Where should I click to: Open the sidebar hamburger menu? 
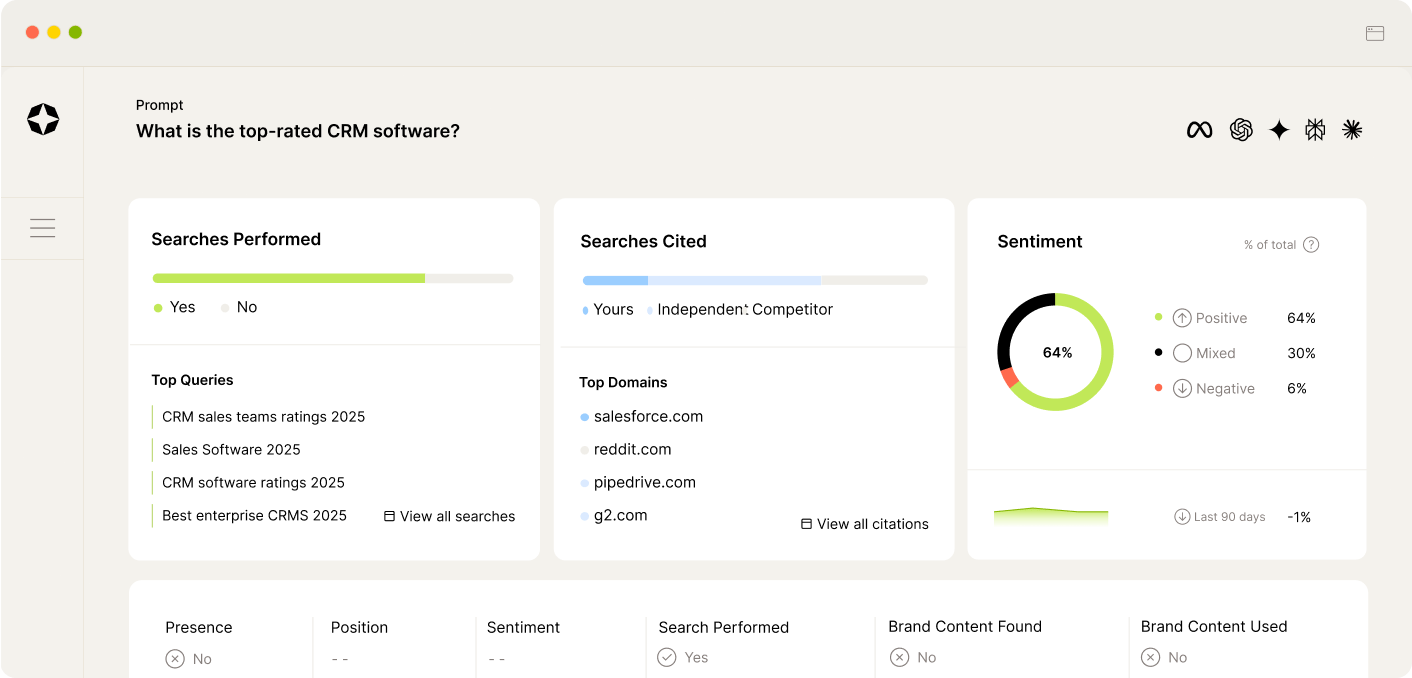pos(42,227)
